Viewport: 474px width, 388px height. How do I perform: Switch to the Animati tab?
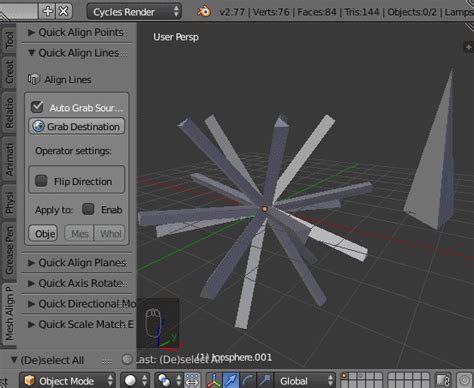point(9,159)
